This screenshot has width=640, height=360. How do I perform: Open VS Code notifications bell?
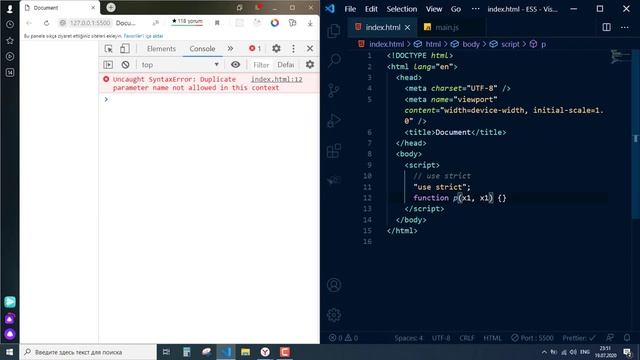627,338
